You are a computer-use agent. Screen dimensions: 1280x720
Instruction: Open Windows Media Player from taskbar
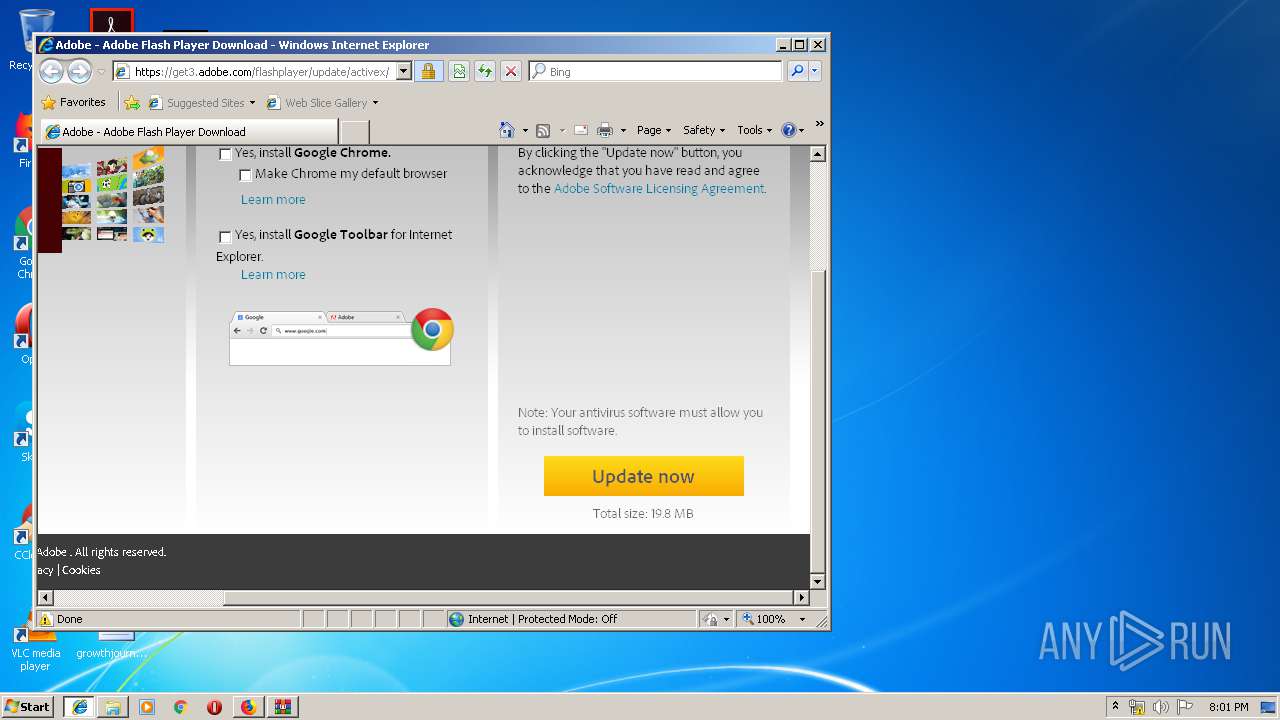[x=147, y=707]
